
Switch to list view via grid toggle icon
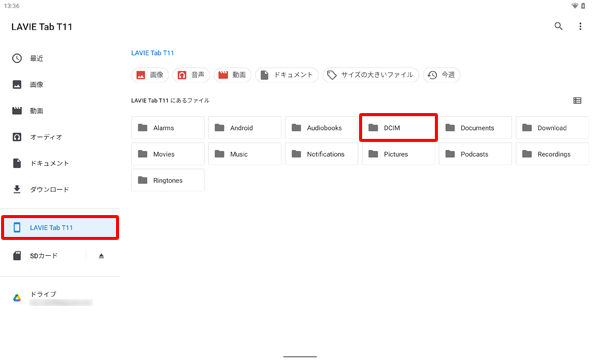[x=577, y=101]
